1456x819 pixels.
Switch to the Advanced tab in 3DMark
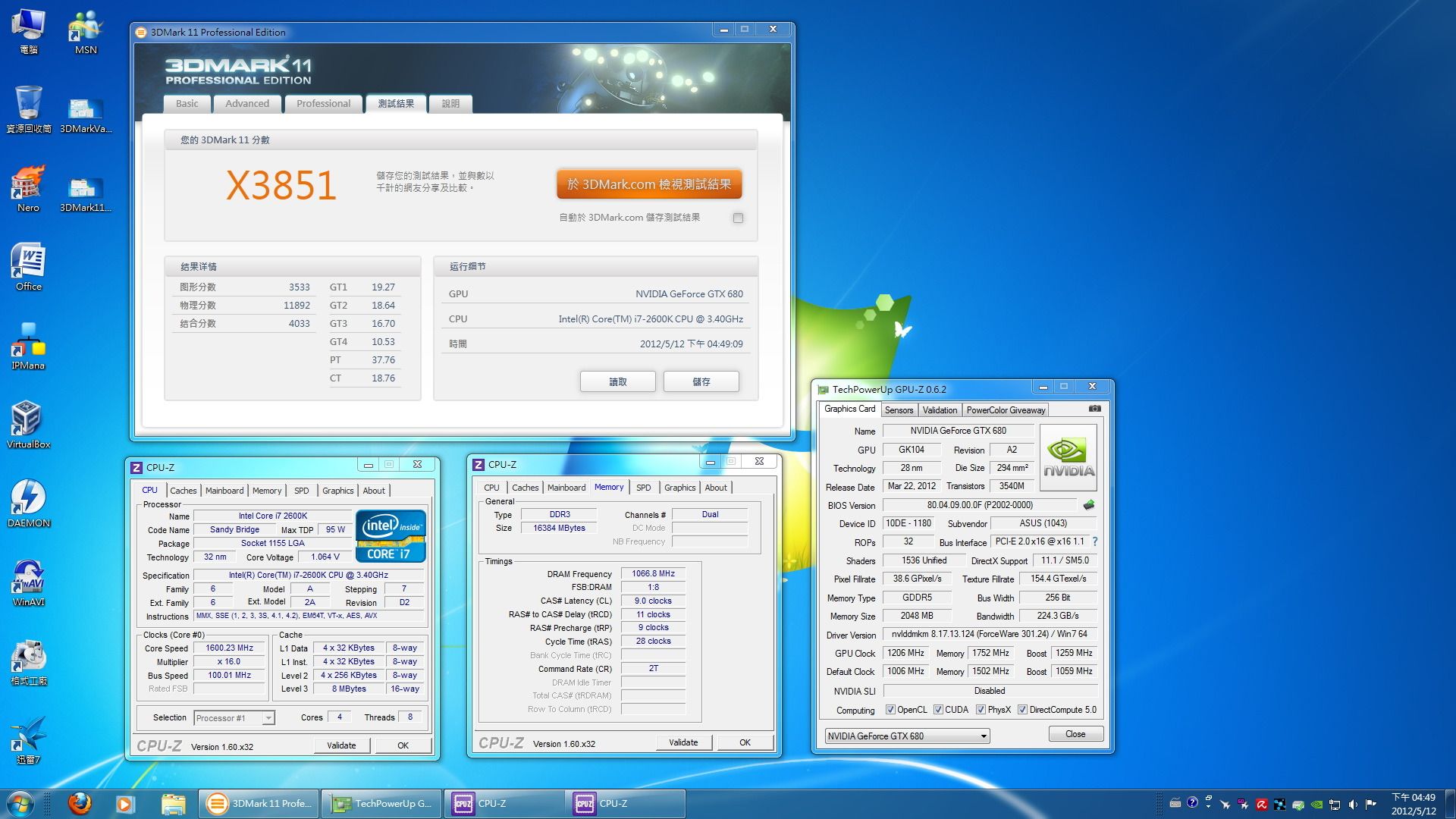point(247,104)
